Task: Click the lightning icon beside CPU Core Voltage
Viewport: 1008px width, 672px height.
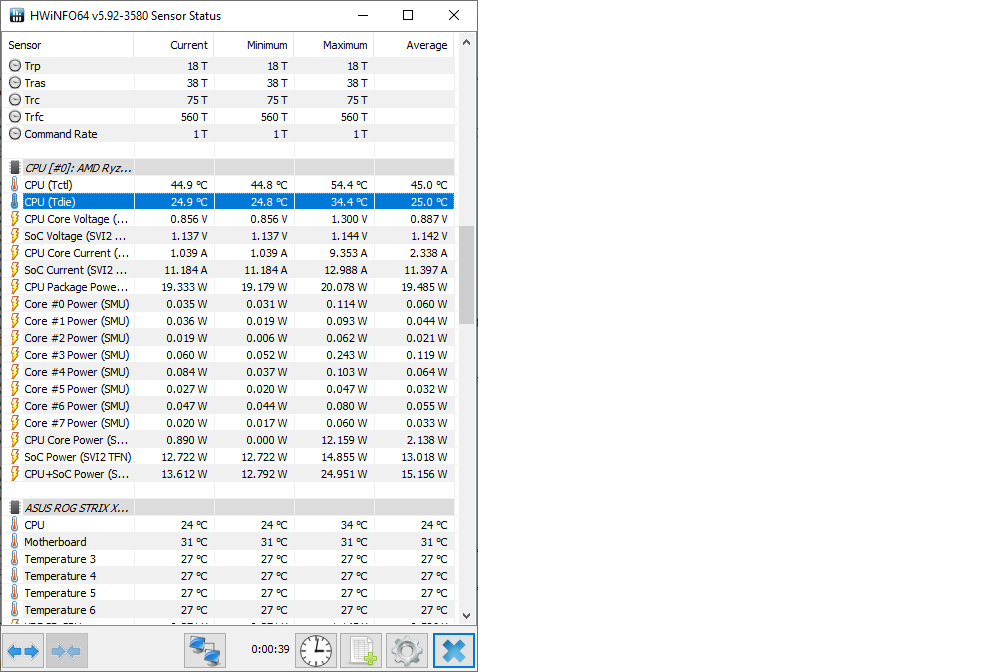Action: pos(15,219)
